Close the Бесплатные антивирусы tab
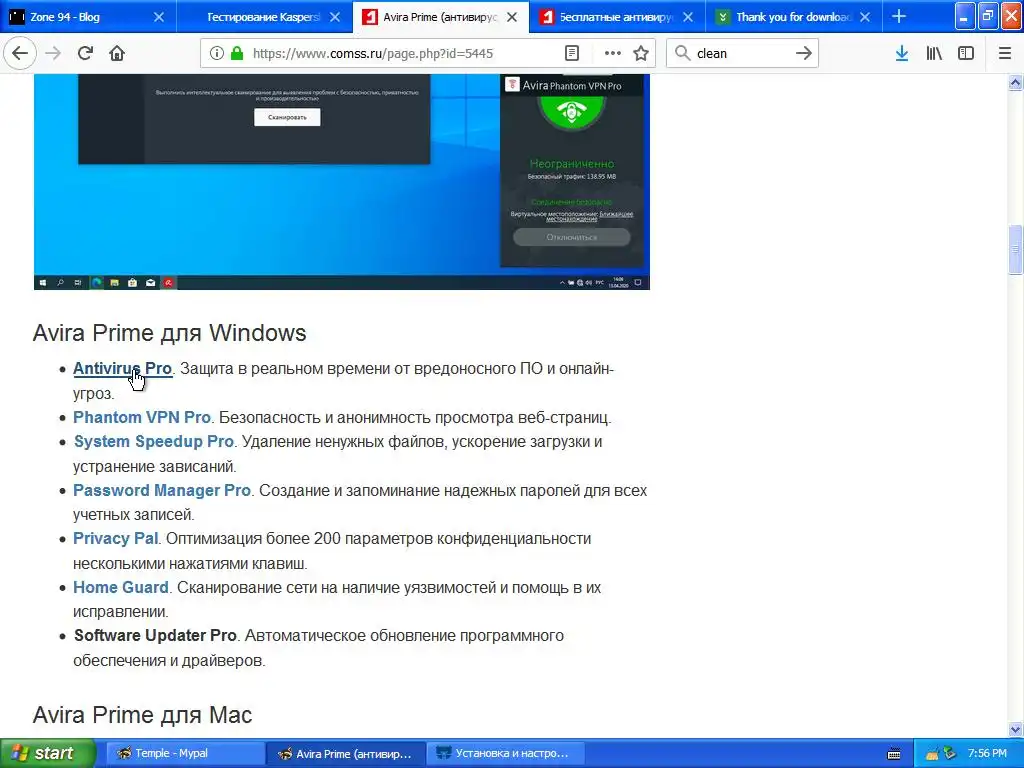This screenshot has height=768, width=1024. 688,17
